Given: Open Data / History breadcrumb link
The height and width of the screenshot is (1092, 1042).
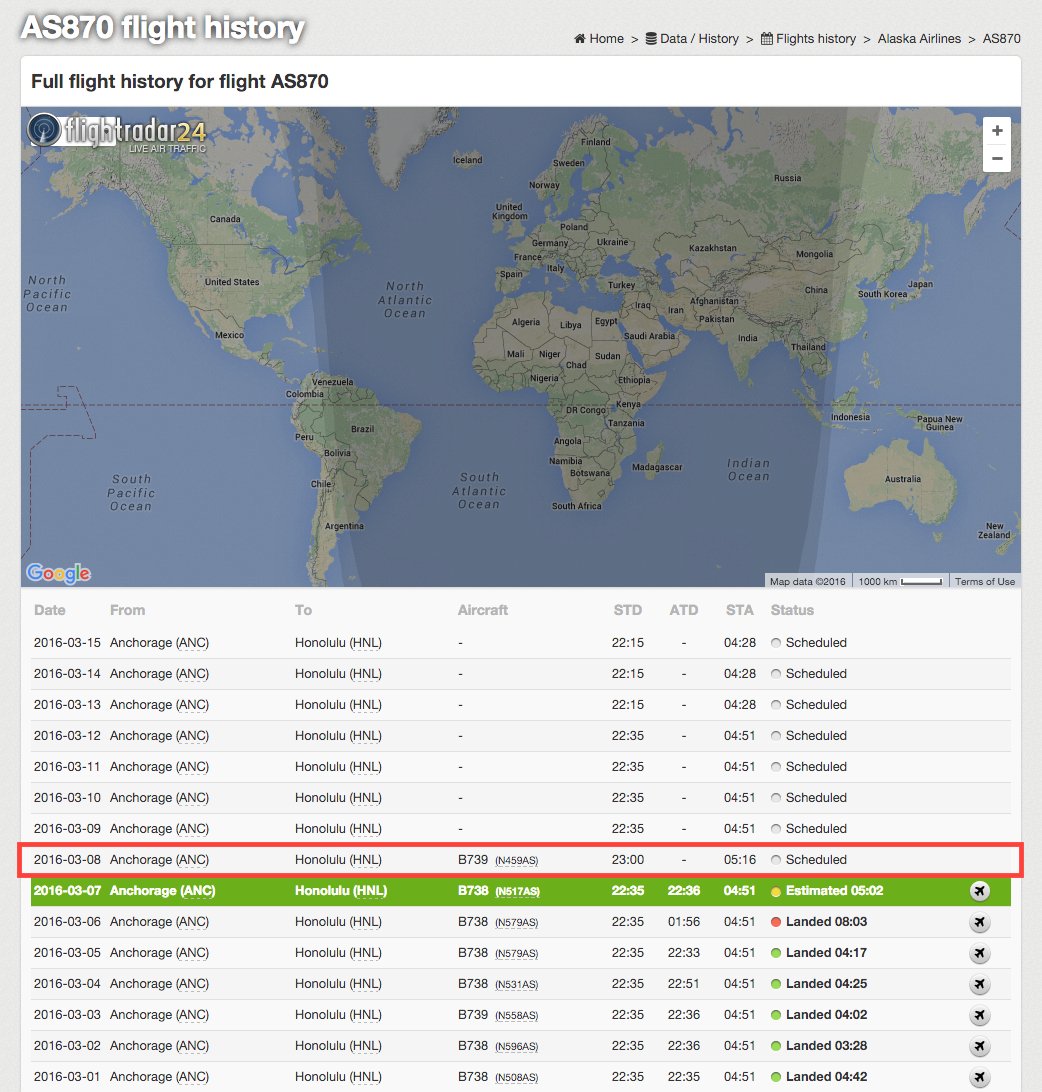Looking at the screenshot, I should coord(692,39).
